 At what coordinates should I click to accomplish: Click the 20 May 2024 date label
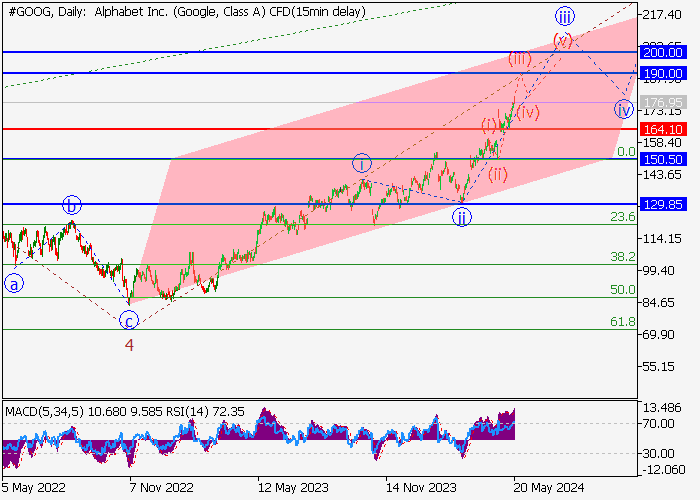coord(549,488)
